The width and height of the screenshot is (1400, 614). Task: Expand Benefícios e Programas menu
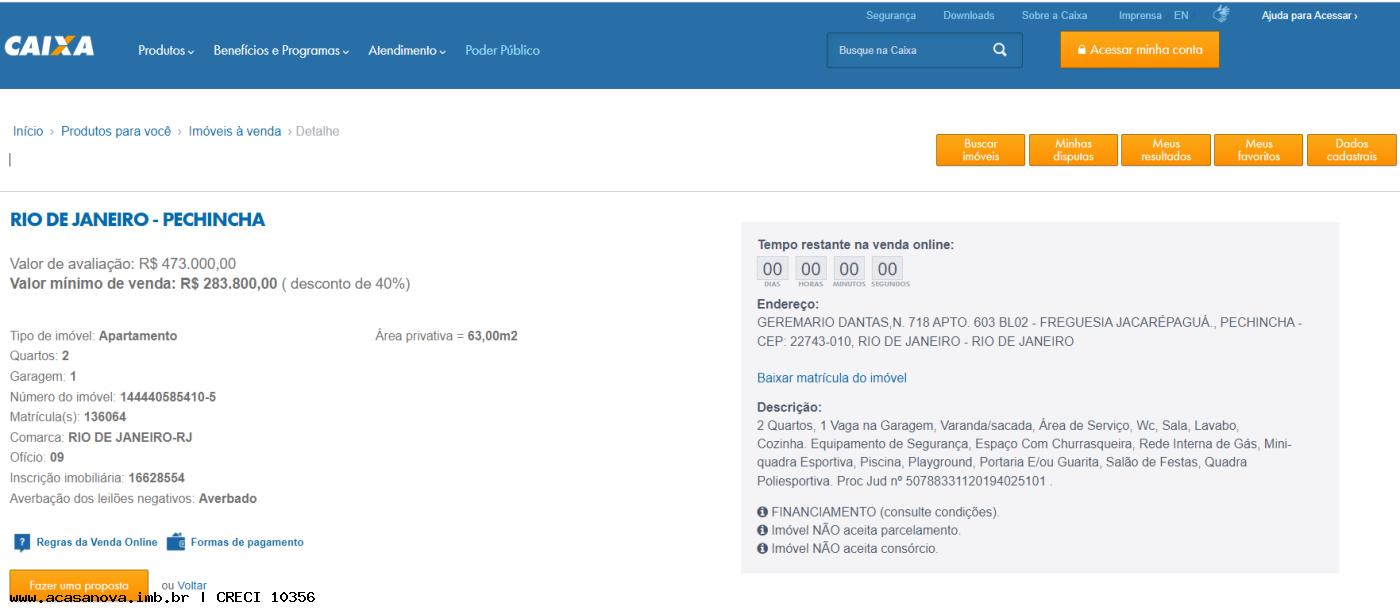coord(281,51)
